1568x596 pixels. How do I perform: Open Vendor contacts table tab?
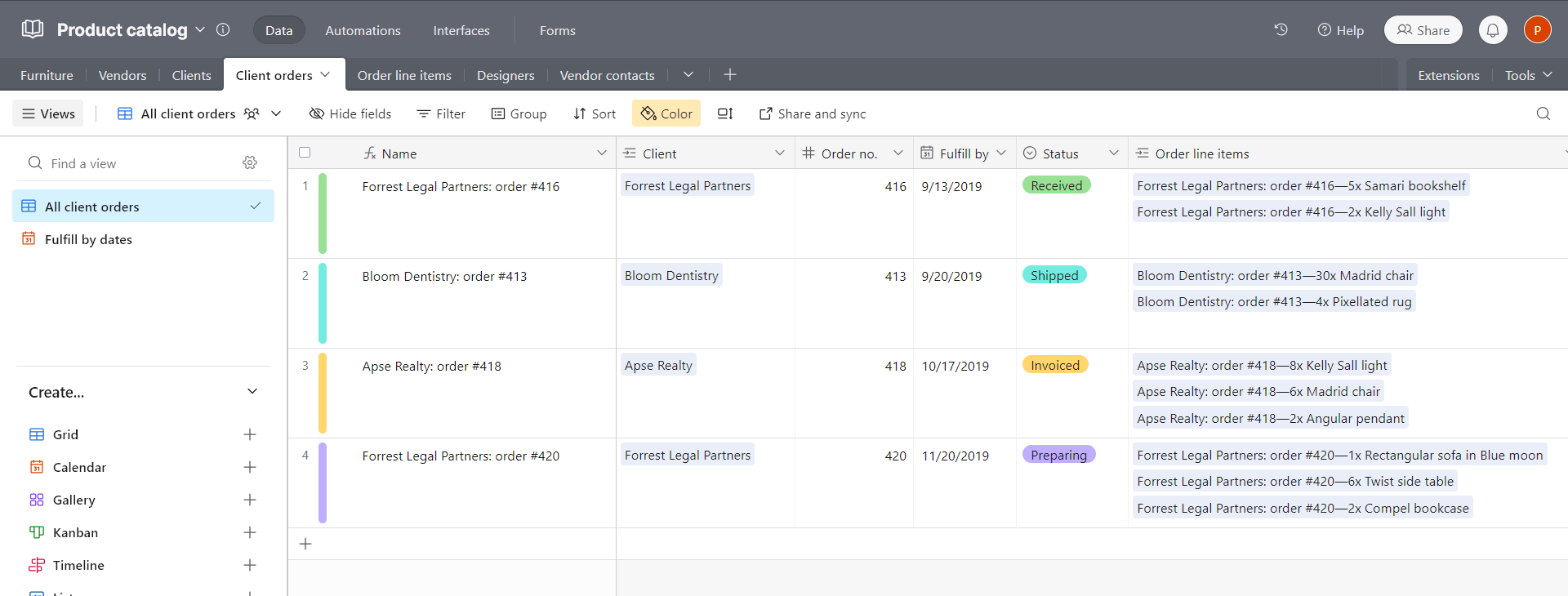pyautogui.click(x=607, y=75)
